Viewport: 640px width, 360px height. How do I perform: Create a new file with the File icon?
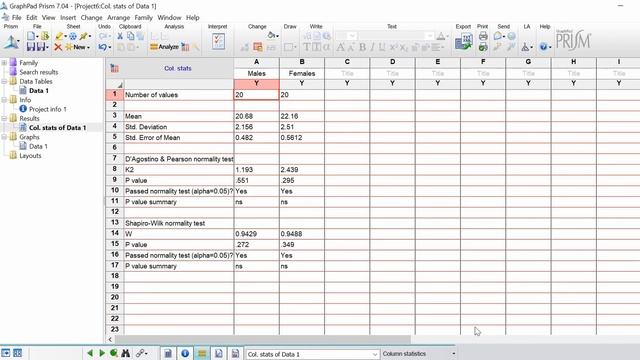click(x=31, y=36)
